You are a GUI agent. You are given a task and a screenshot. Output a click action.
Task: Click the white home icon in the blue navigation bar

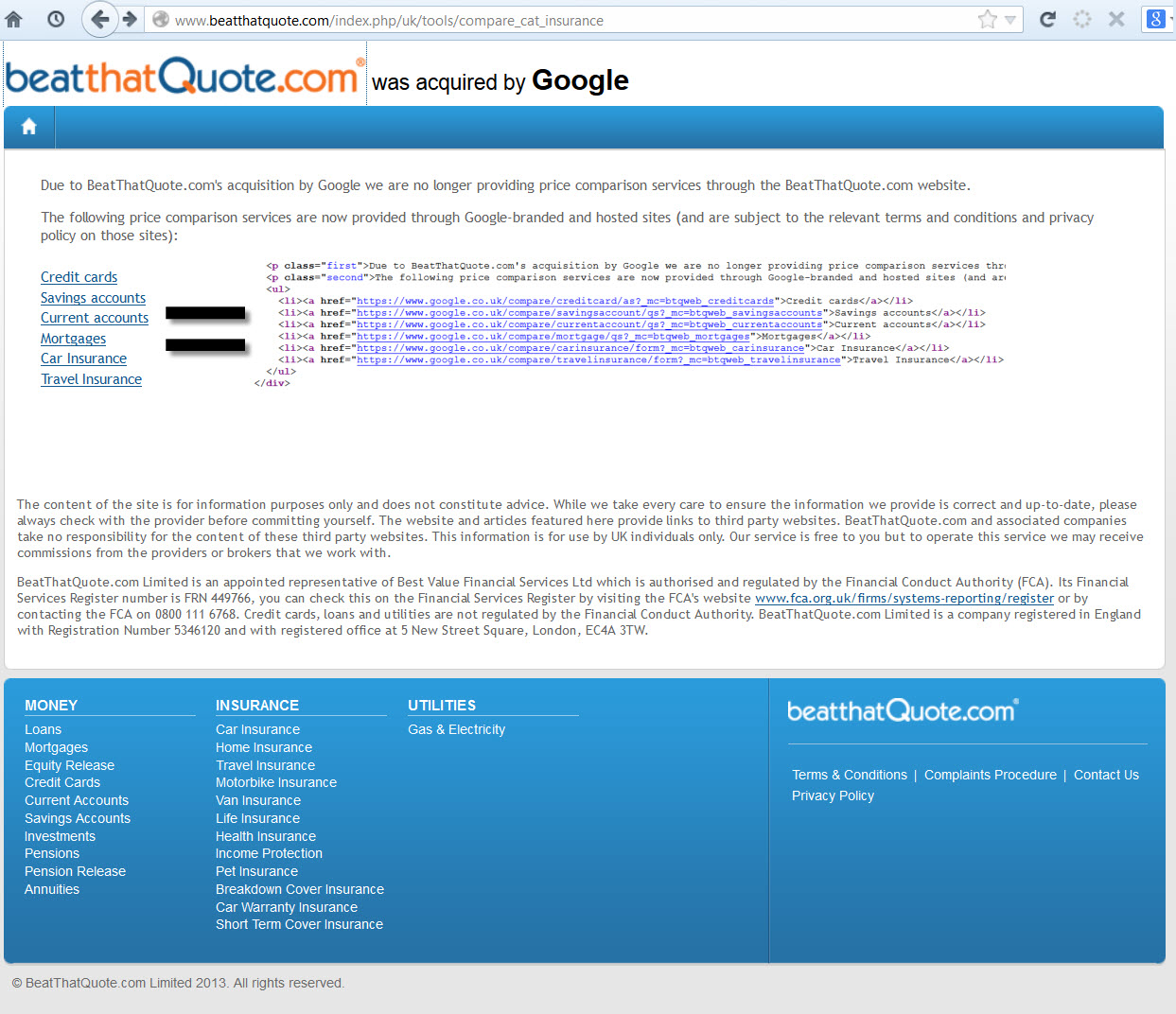(x=29, y=127)
